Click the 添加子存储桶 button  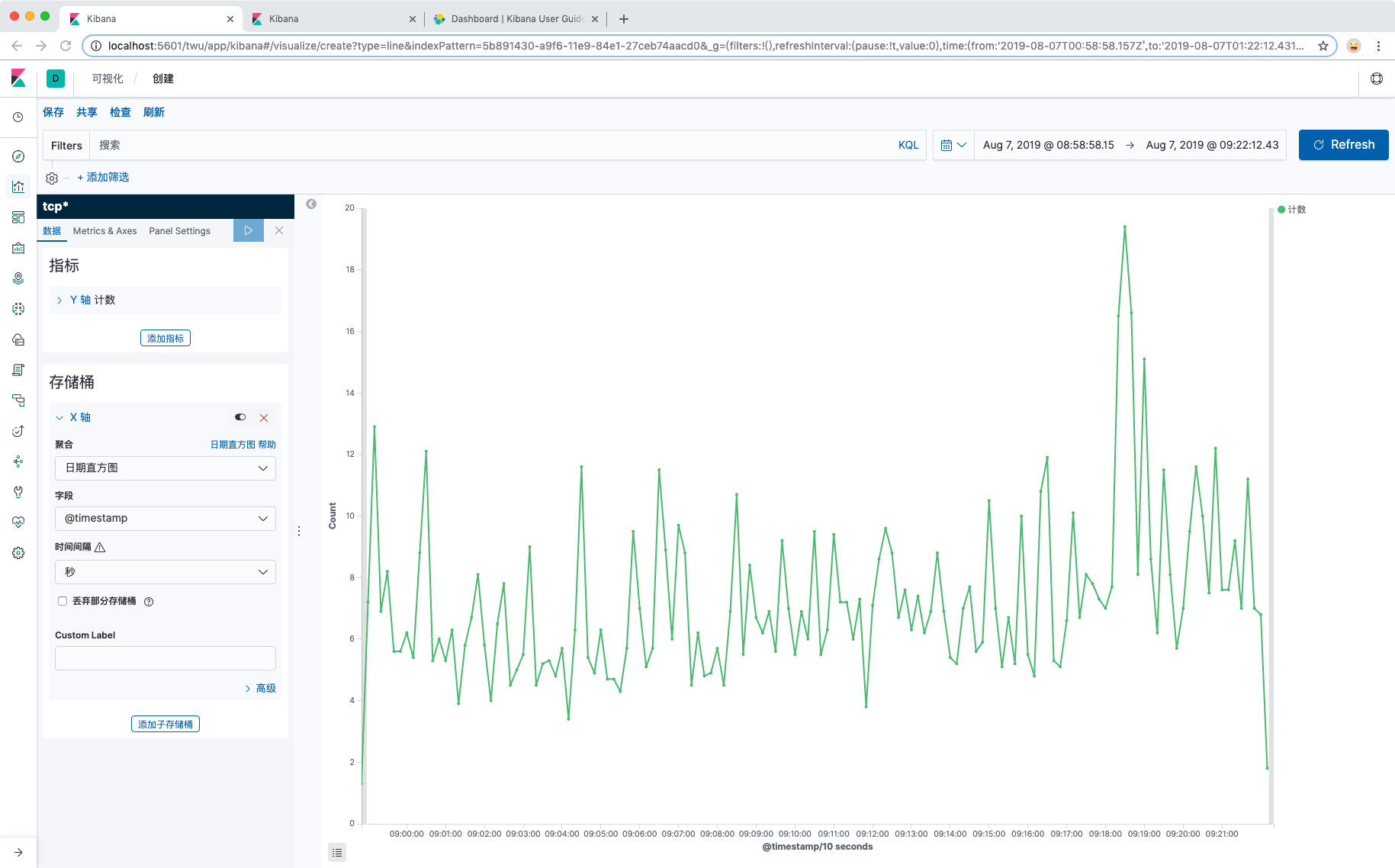(x=166, y=724)
